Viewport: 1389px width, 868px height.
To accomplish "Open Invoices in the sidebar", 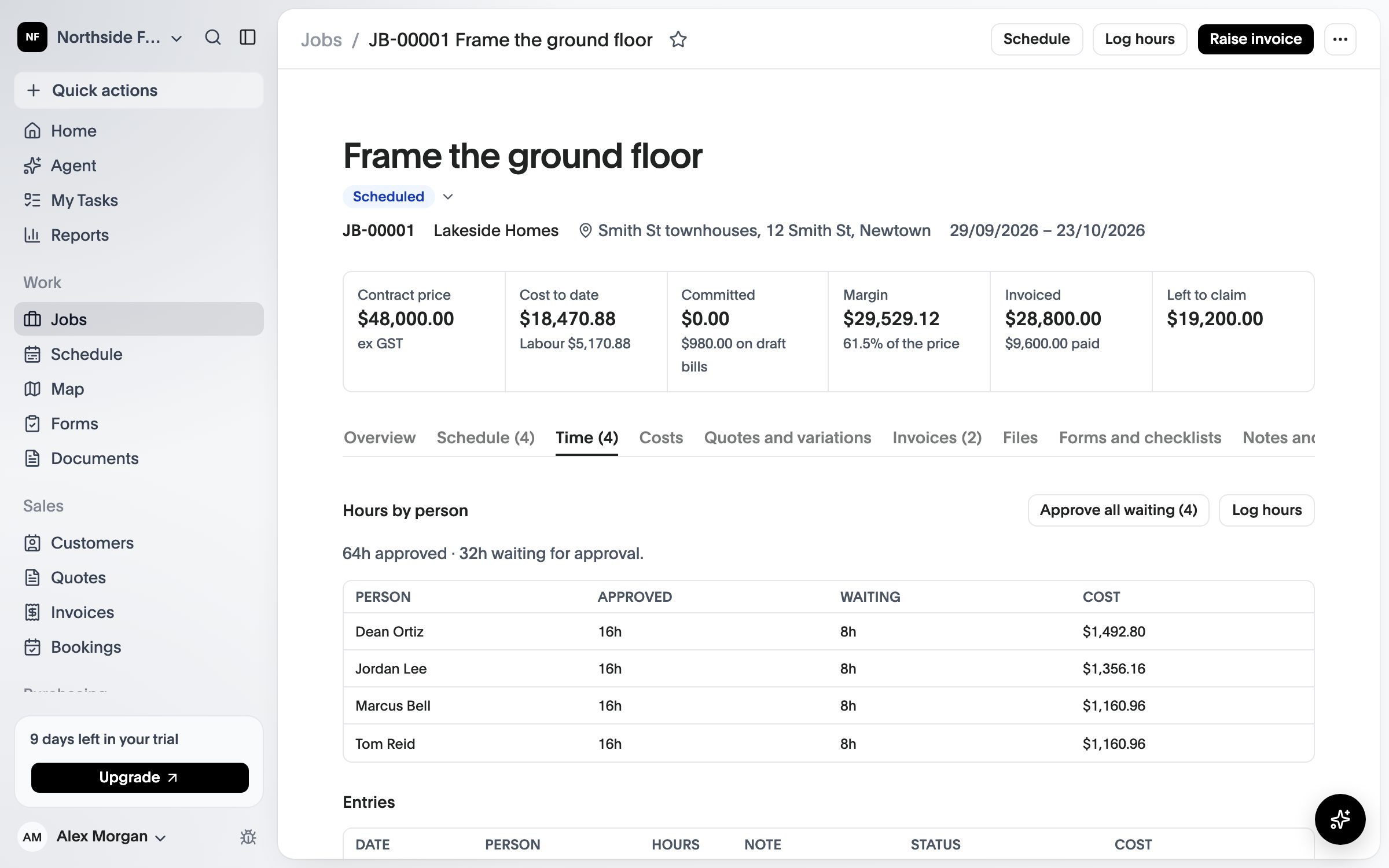I will 138,612.
